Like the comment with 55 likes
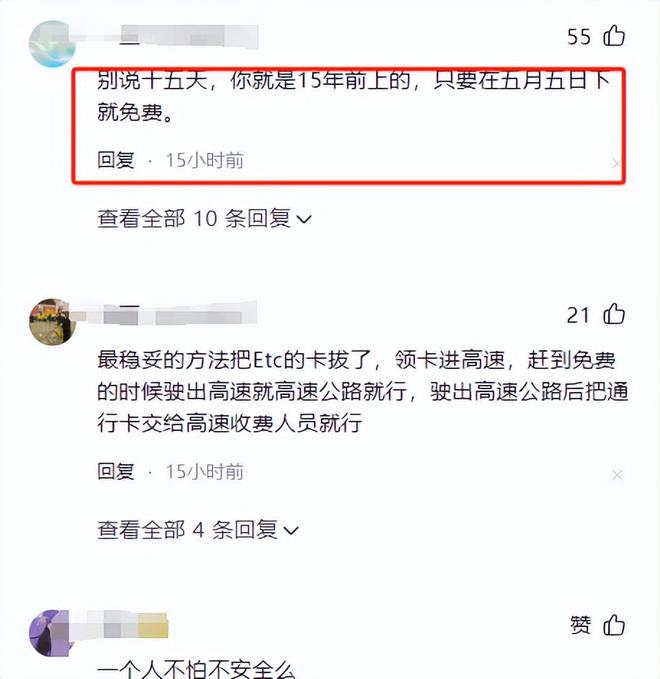The image size is (660, 679). click(614, 36)
